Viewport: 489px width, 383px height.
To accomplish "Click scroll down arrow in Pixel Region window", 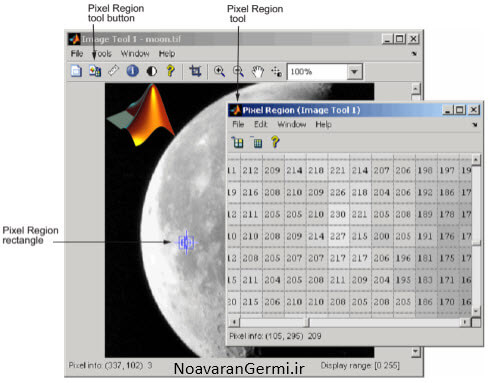I will coord(476,311).
